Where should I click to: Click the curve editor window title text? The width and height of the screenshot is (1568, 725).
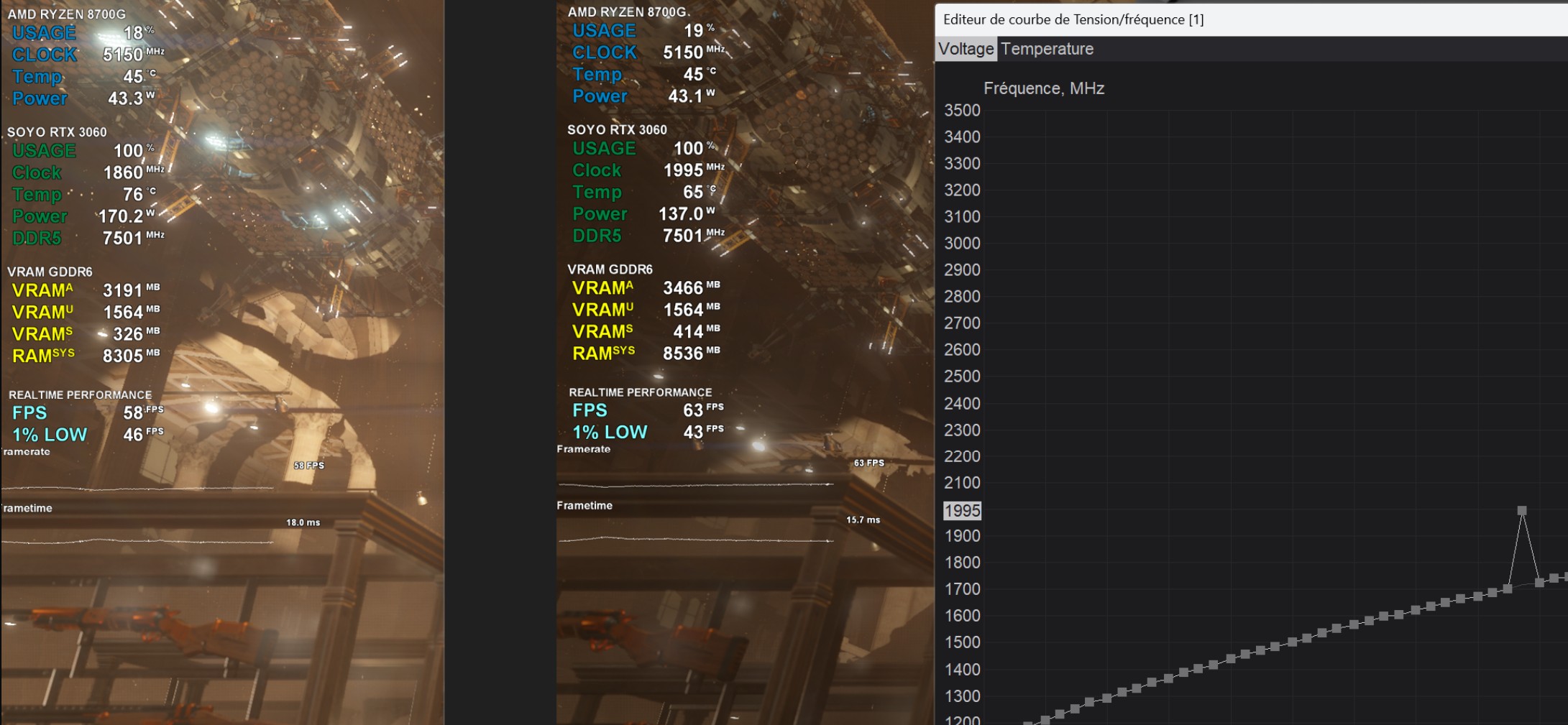(1073, 19)
